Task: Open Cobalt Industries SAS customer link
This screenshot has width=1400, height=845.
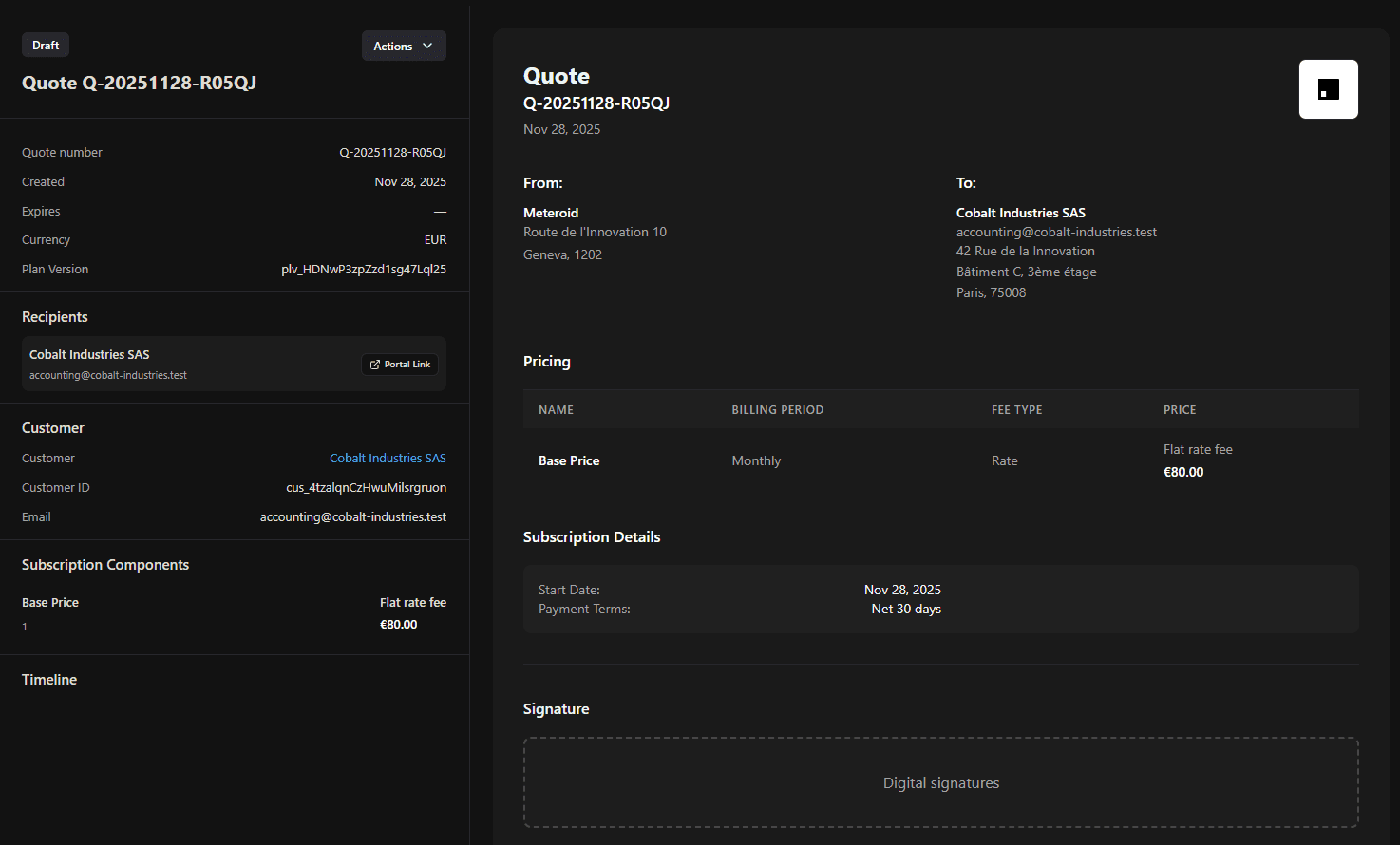Action: point(388,458)
